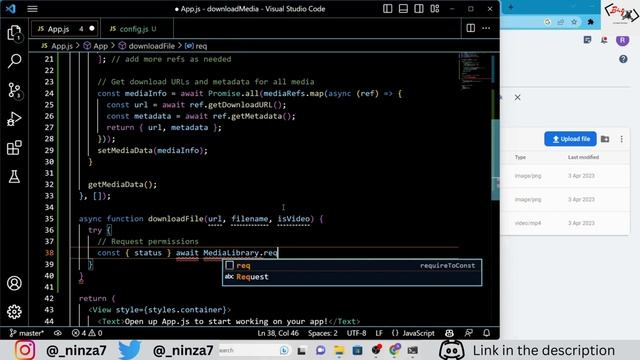Click the editor vertical scrollbar
The width and height of the screenshot is (640, 360).
coord(495,159)
